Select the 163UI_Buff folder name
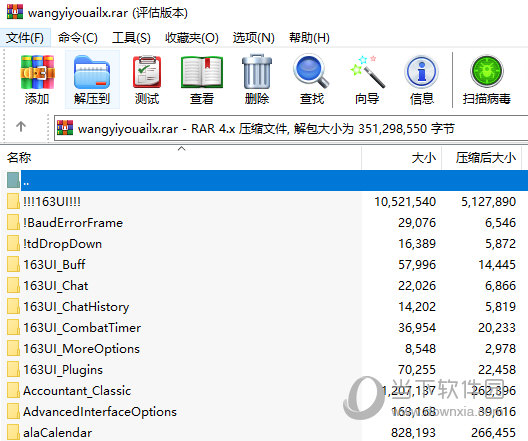The height and width of the screenshot is (441, 528). [x=54, y=265]
